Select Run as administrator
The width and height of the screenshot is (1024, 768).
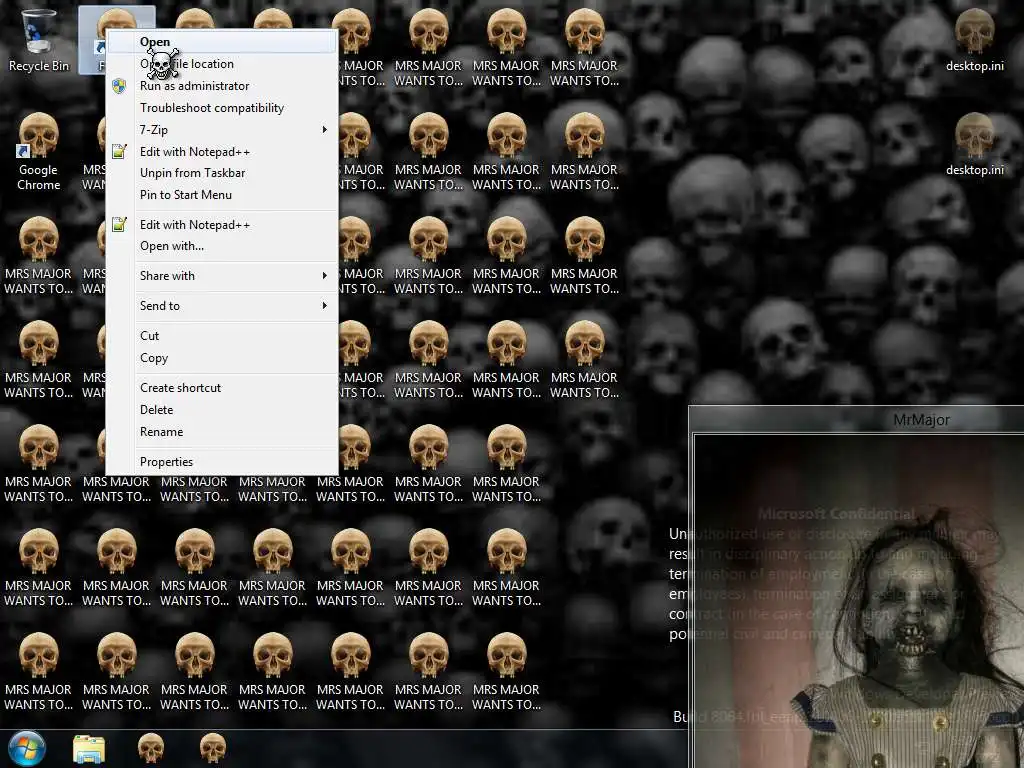tap(222, 86)
